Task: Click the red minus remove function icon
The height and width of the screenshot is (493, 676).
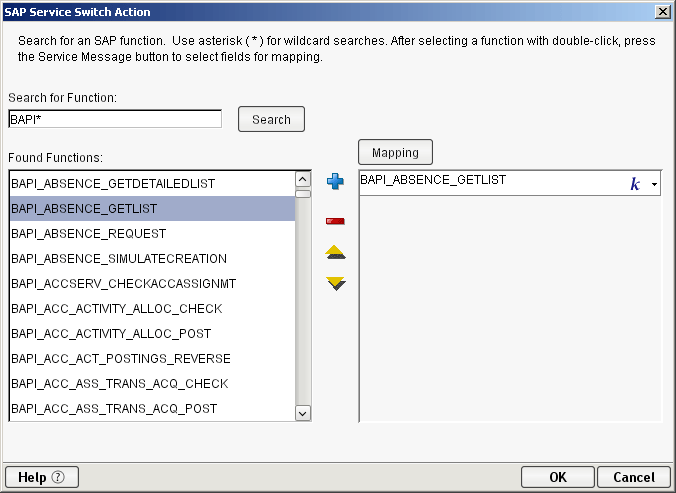Action: 335,221
